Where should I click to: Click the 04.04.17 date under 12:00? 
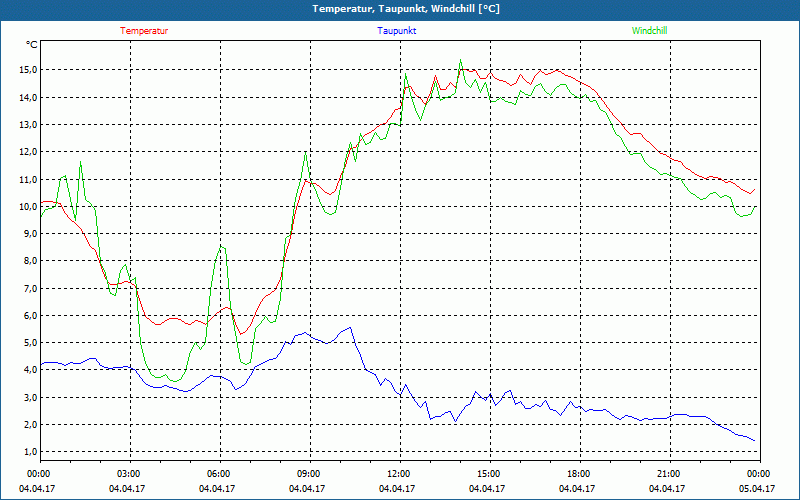(397, 489)
